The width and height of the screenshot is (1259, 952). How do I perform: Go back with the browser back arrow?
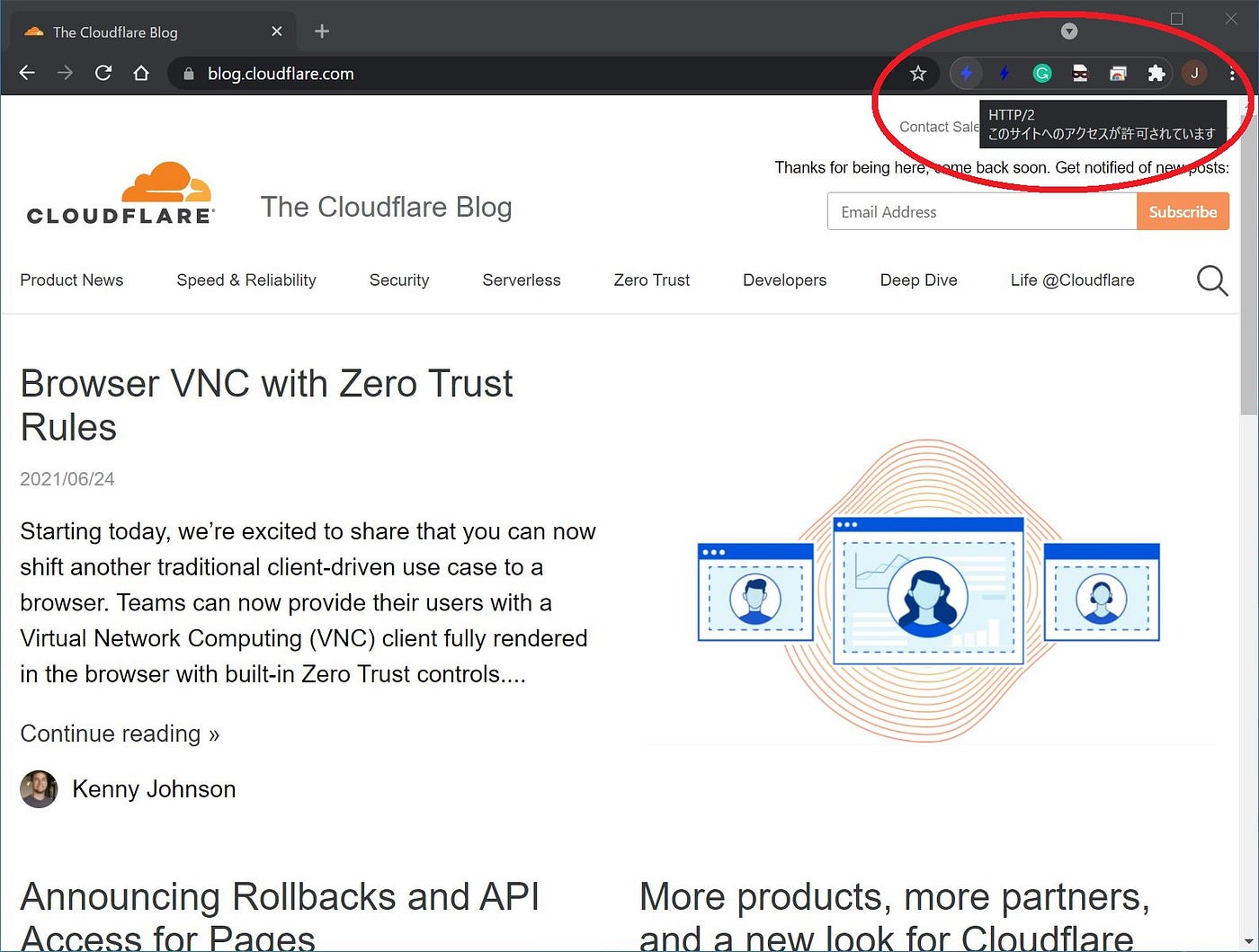tap(27, 73)
